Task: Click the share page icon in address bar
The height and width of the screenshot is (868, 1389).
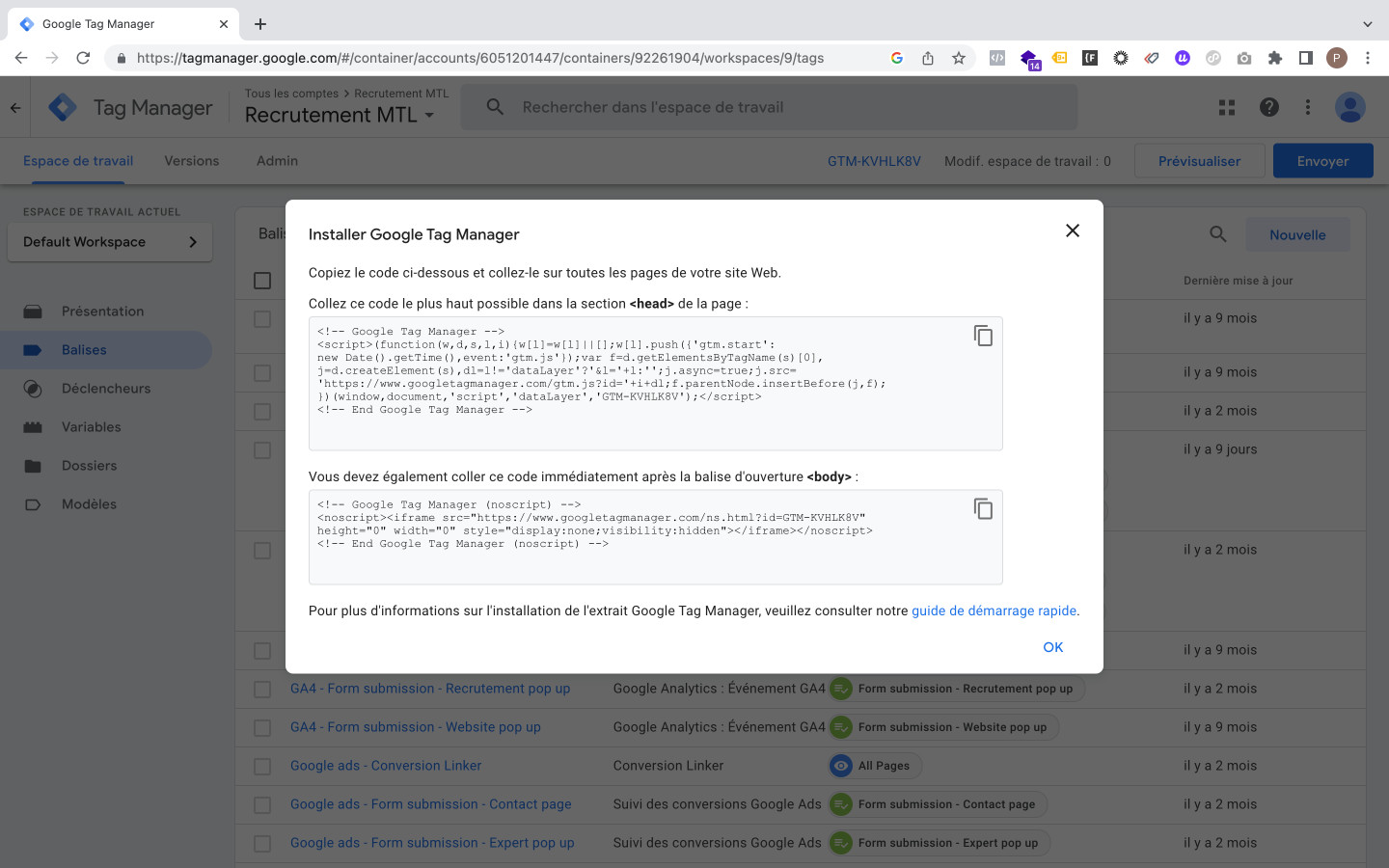Action: (x=928, y=58)
